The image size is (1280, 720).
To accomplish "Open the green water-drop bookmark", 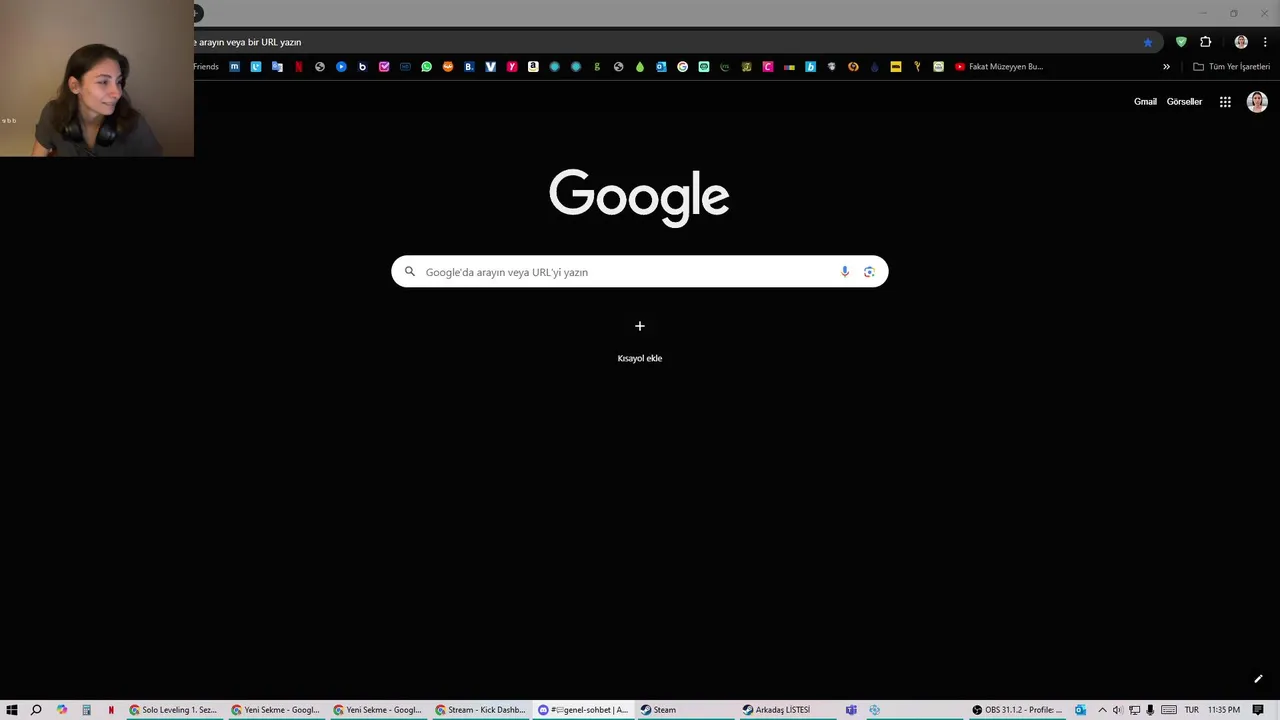I will [640, 67].
